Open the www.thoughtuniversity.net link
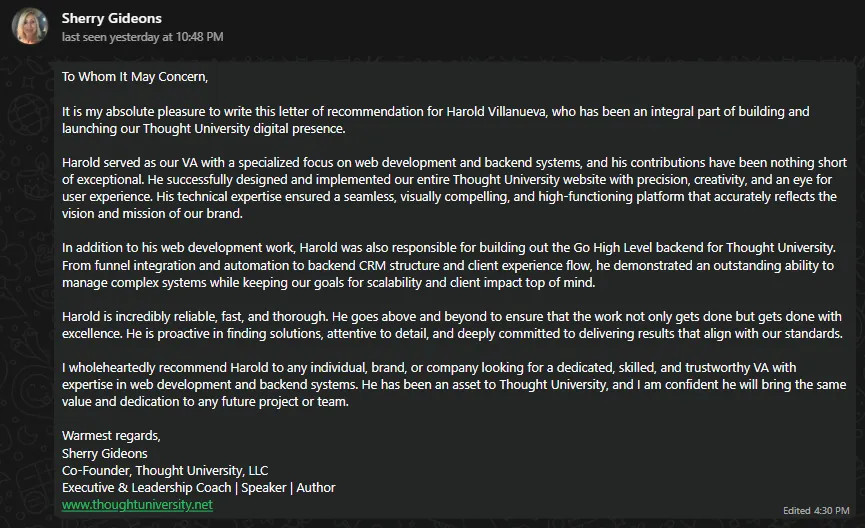Viewport: 865px width, 528px height. (137, 504)
